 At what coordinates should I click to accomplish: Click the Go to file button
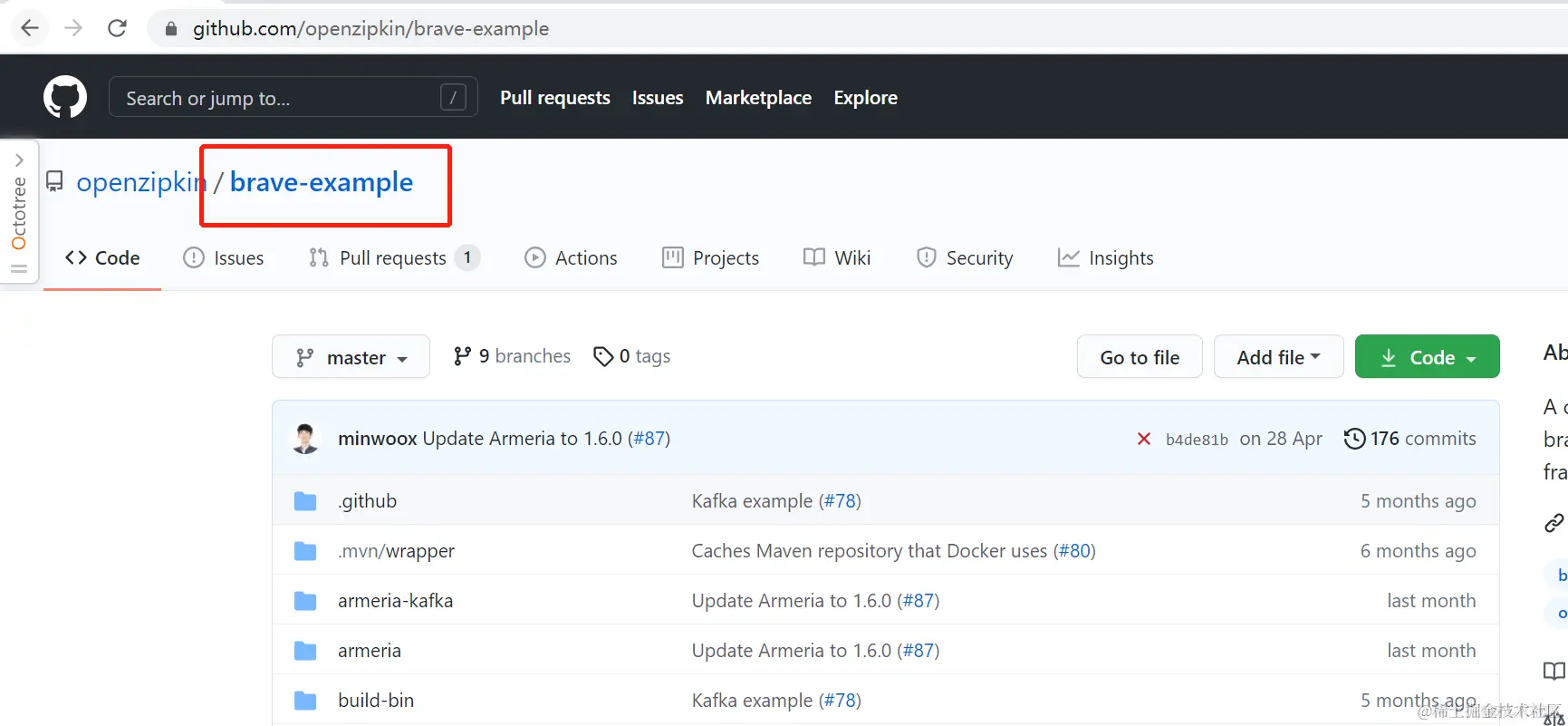point(1140,357)
